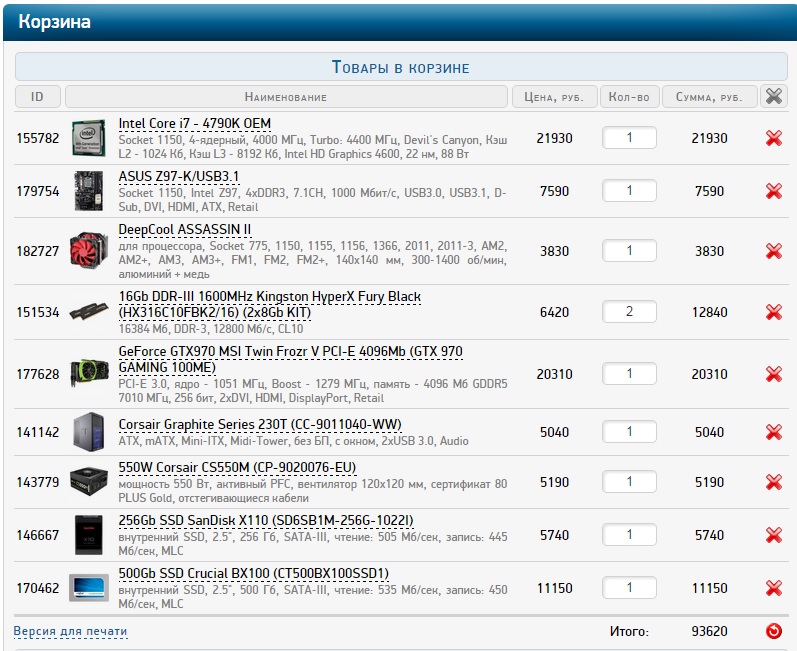This screenshot has width=797, height=651.
Task: Click the Корзина page title
Action: pos(54,22)
